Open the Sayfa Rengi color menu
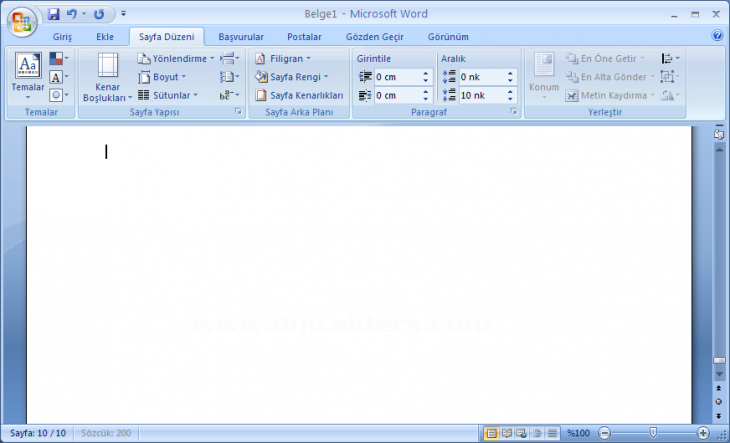This screenshot has height=443, width=730. 291,77
